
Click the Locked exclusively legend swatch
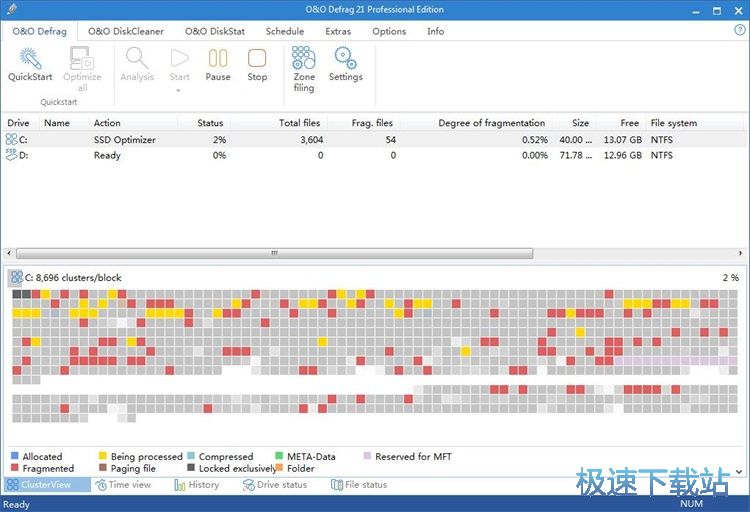[x=191, y=467]
